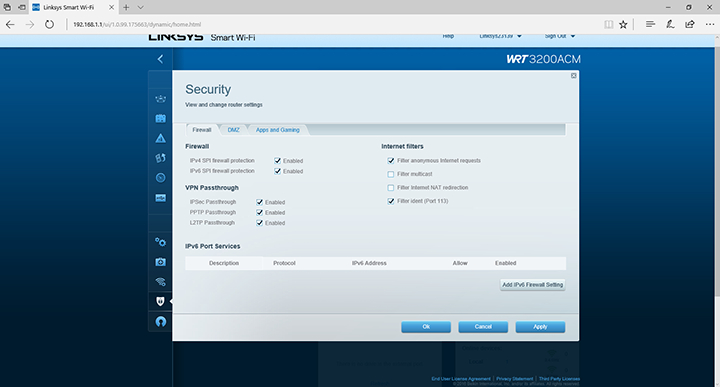Click the set-tabs-aside icon

22,7
